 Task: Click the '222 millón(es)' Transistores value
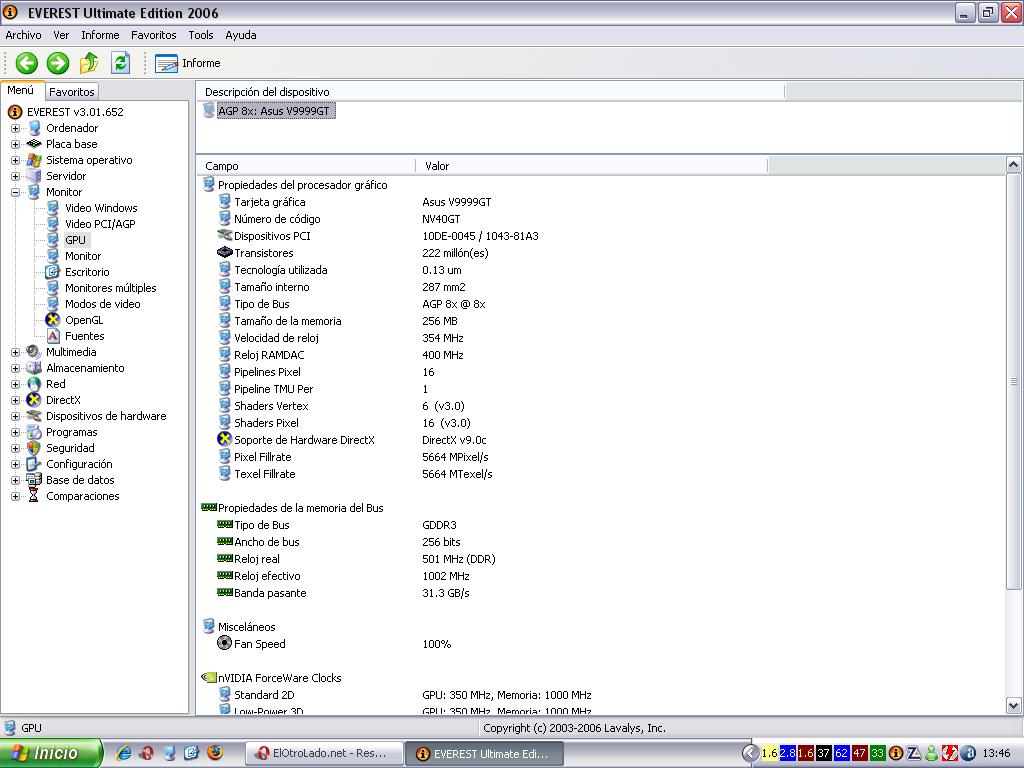455,253
